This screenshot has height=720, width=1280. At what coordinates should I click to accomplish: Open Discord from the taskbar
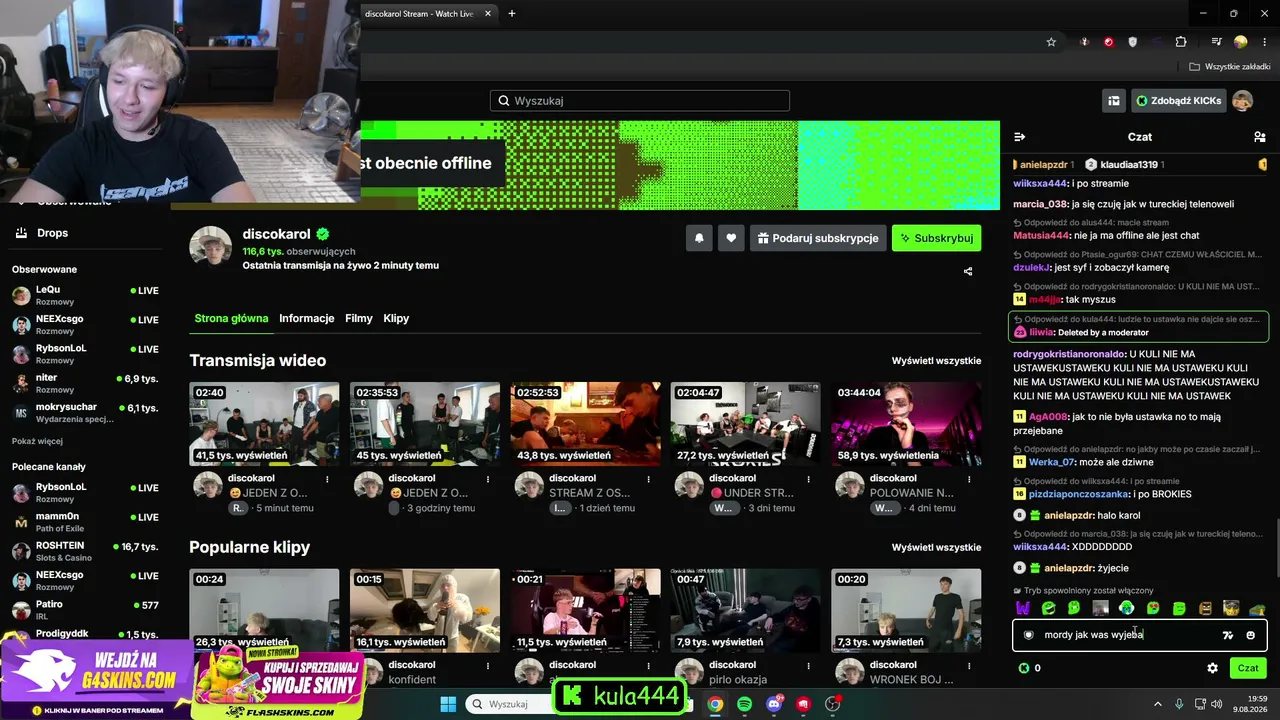click(774, 704)
